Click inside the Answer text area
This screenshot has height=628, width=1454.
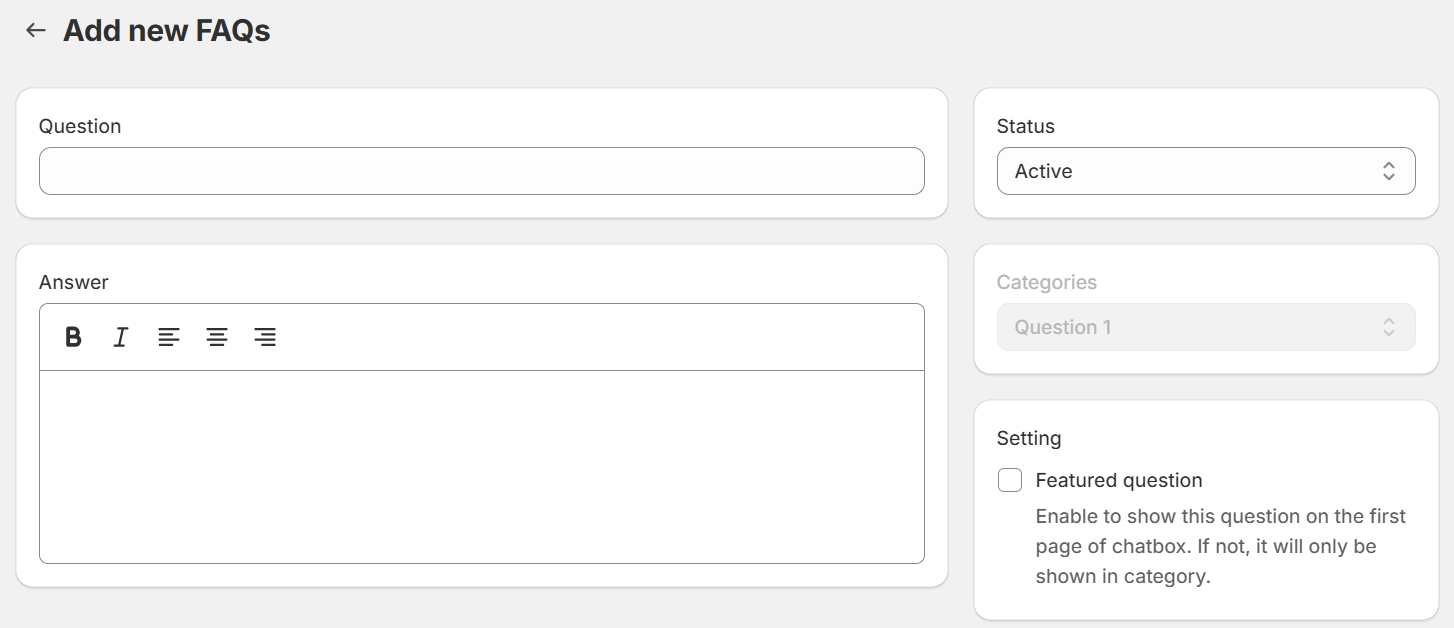tap(481, 466)
